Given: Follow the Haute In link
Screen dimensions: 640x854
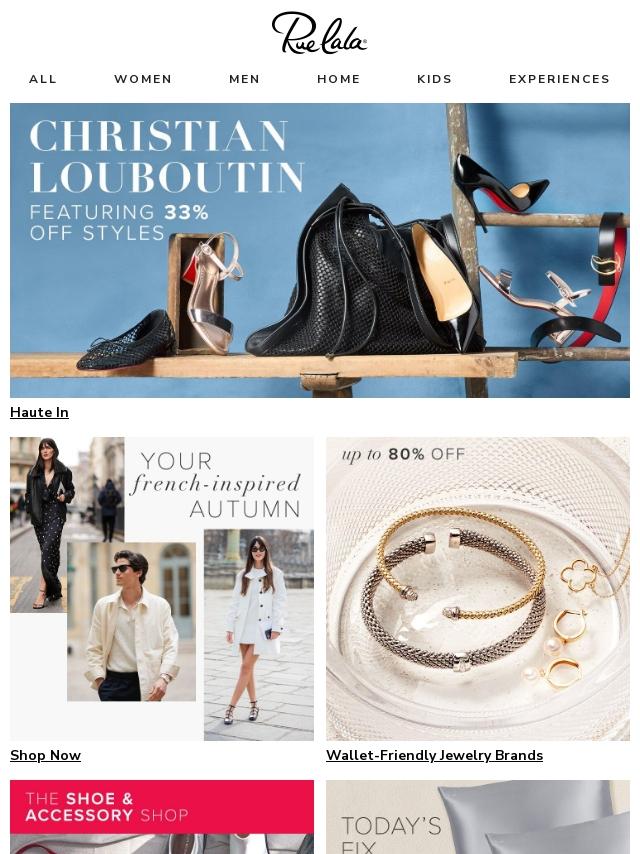Looking at the screenshot, I should point(39,412).
